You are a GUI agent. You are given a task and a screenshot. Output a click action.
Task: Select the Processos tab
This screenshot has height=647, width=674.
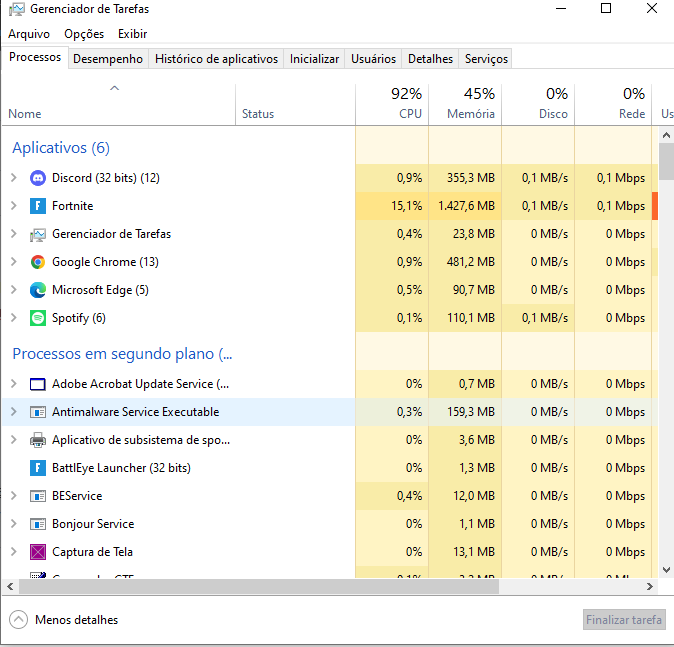[x=35, y=57]
